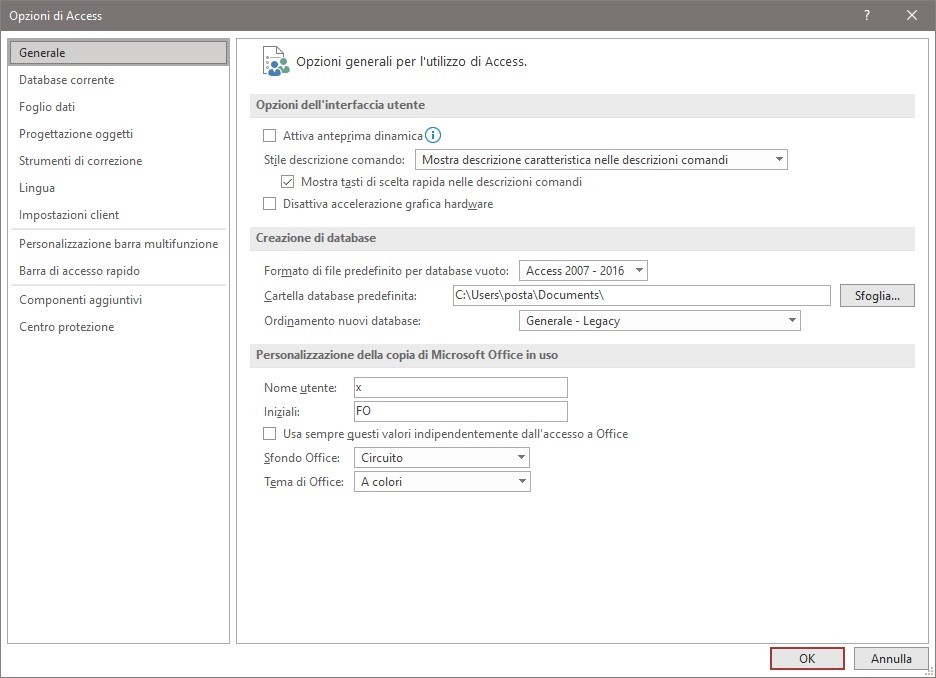Go to Progettazione oggetti category
This screenshot has height=678, width=936.
tap(118, 134)
